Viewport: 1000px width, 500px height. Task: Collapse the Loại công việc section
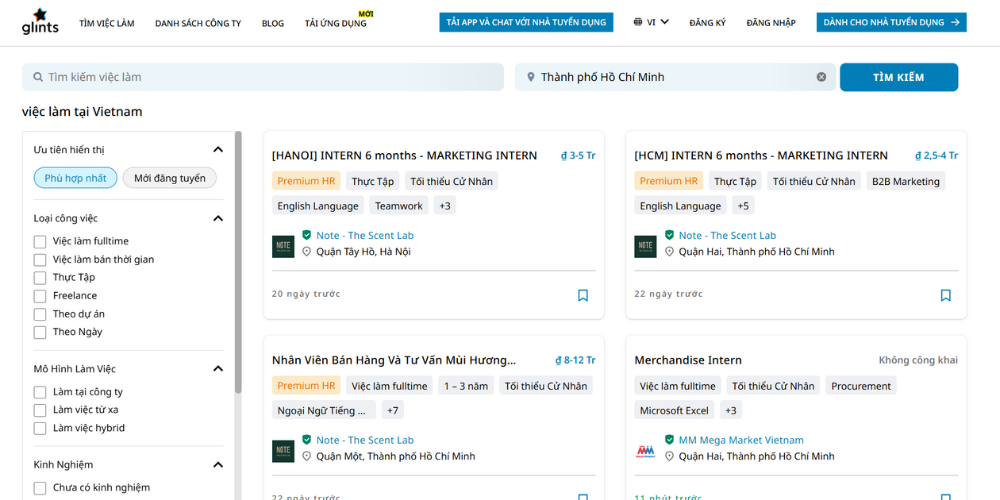click(x=218, y=218)
